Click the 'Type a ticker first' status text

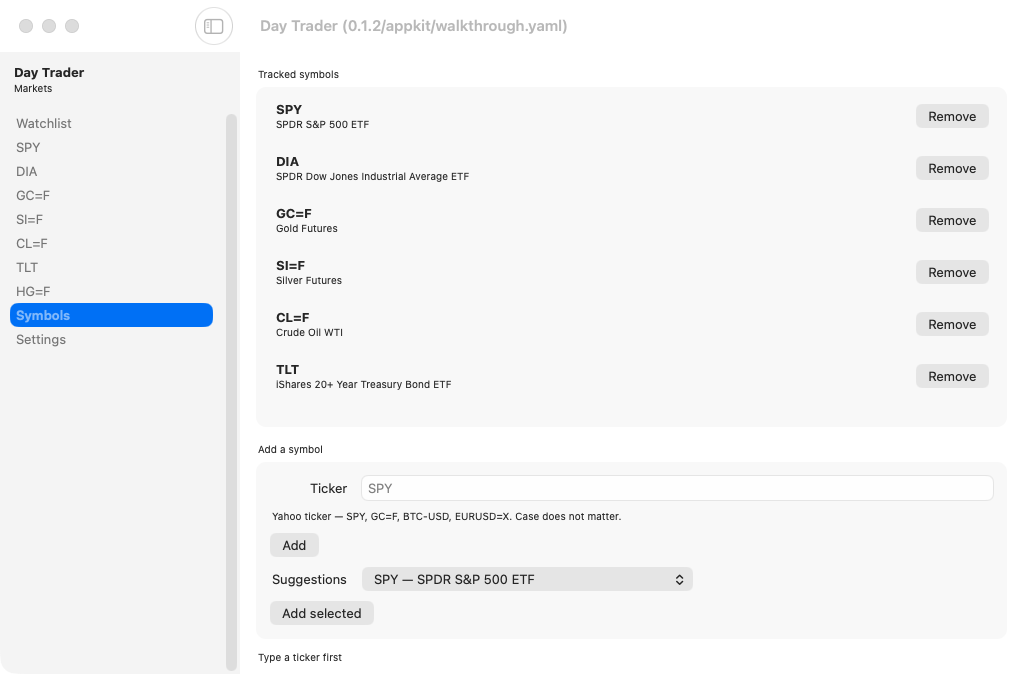(x=300, y=658)
